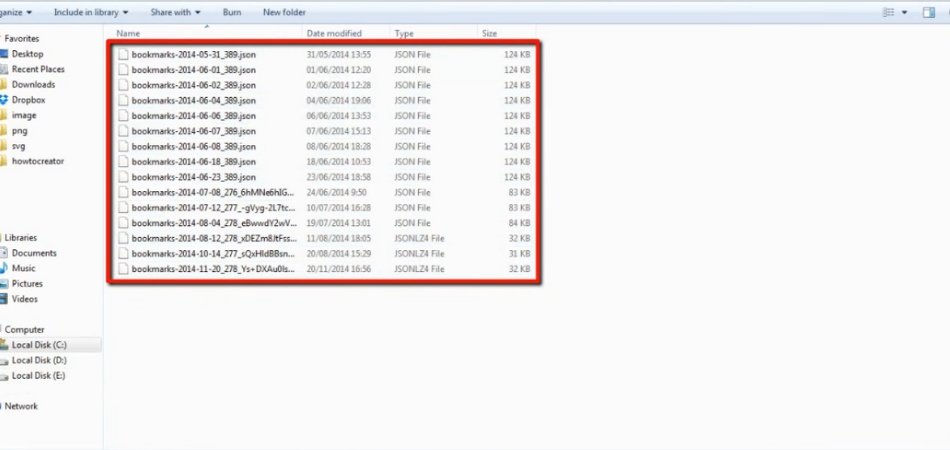The image size is (950, 450).
Task: Expand the Include in library dropdown
Action: tap(90, 12)
